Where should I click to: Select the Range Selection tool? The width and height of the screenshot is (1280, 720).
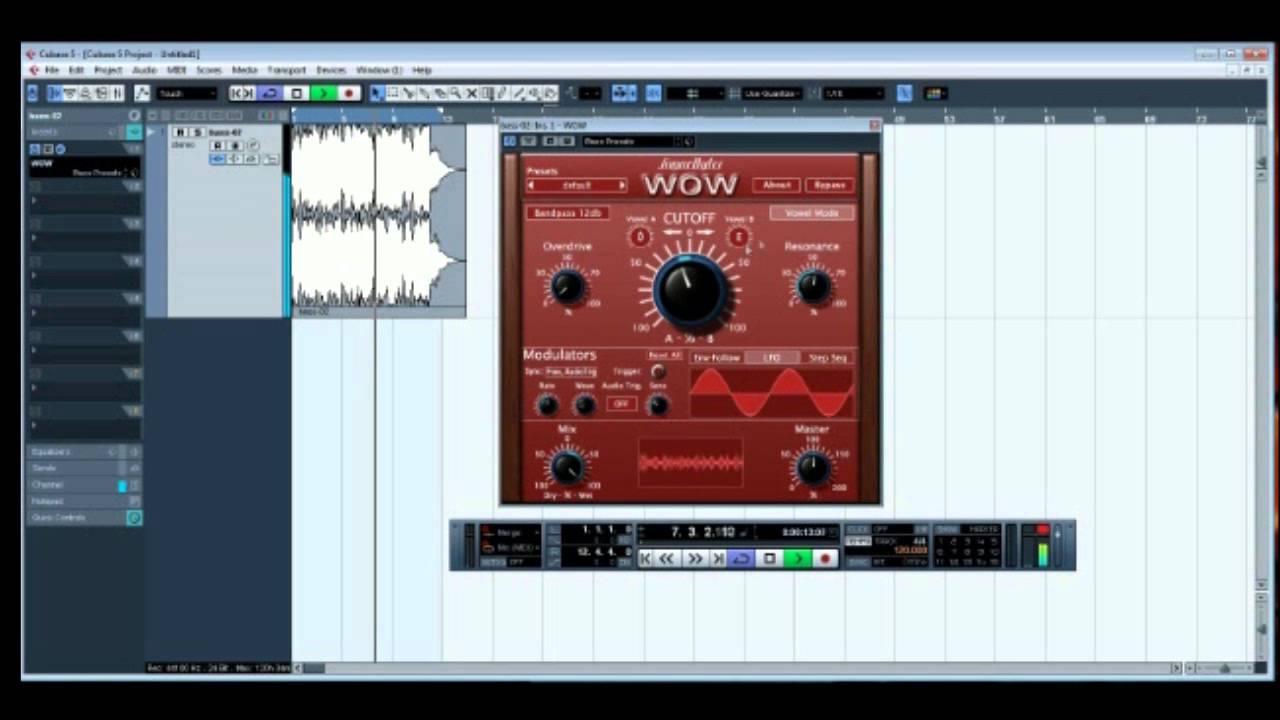(x=392, y=93)
